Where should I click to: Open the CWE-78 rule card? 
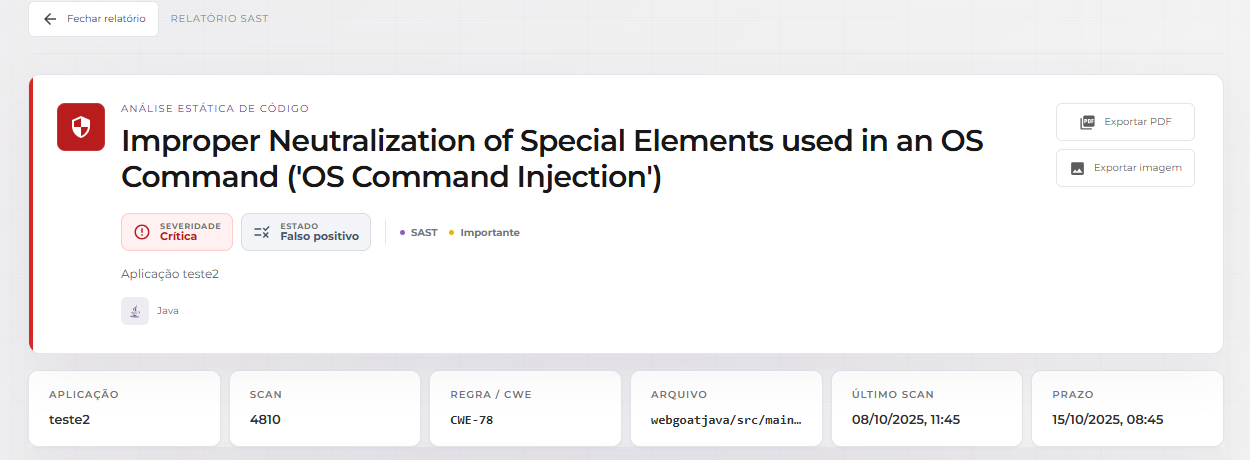525,409
